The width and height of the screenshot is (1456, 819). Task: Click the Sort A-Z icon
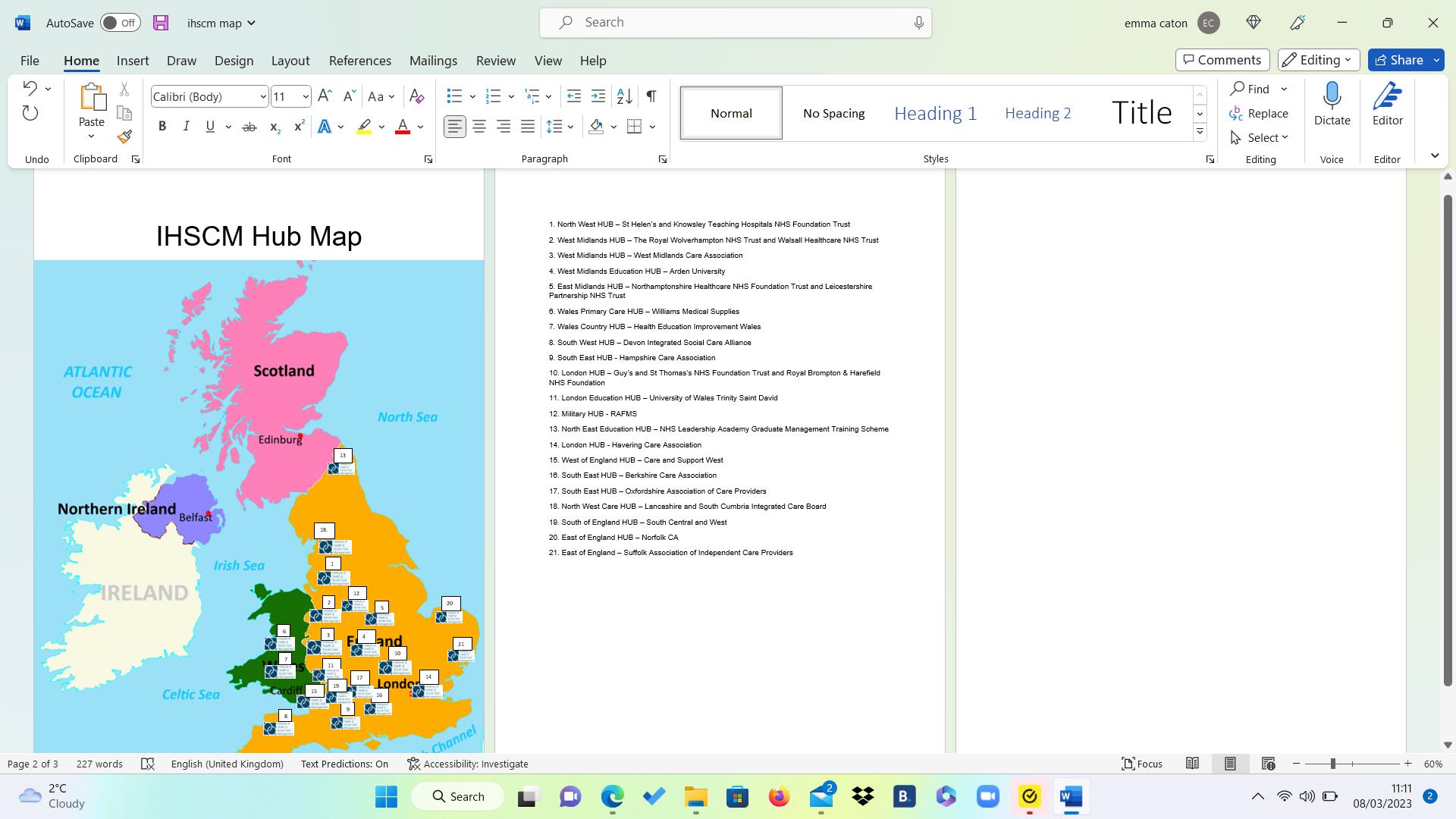pos(624,96)
